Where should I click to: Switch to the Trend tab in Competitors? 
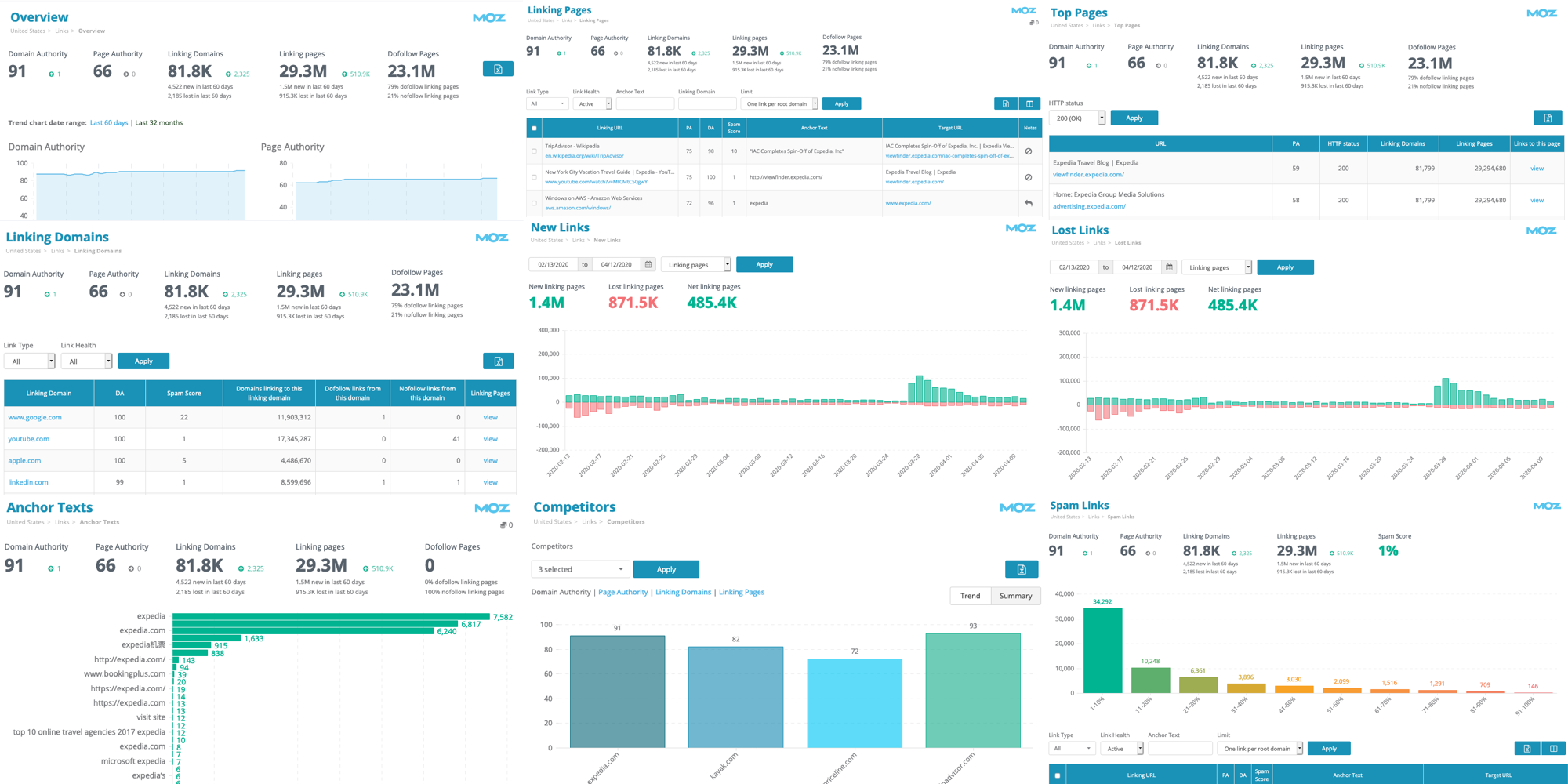pos(970,596)
